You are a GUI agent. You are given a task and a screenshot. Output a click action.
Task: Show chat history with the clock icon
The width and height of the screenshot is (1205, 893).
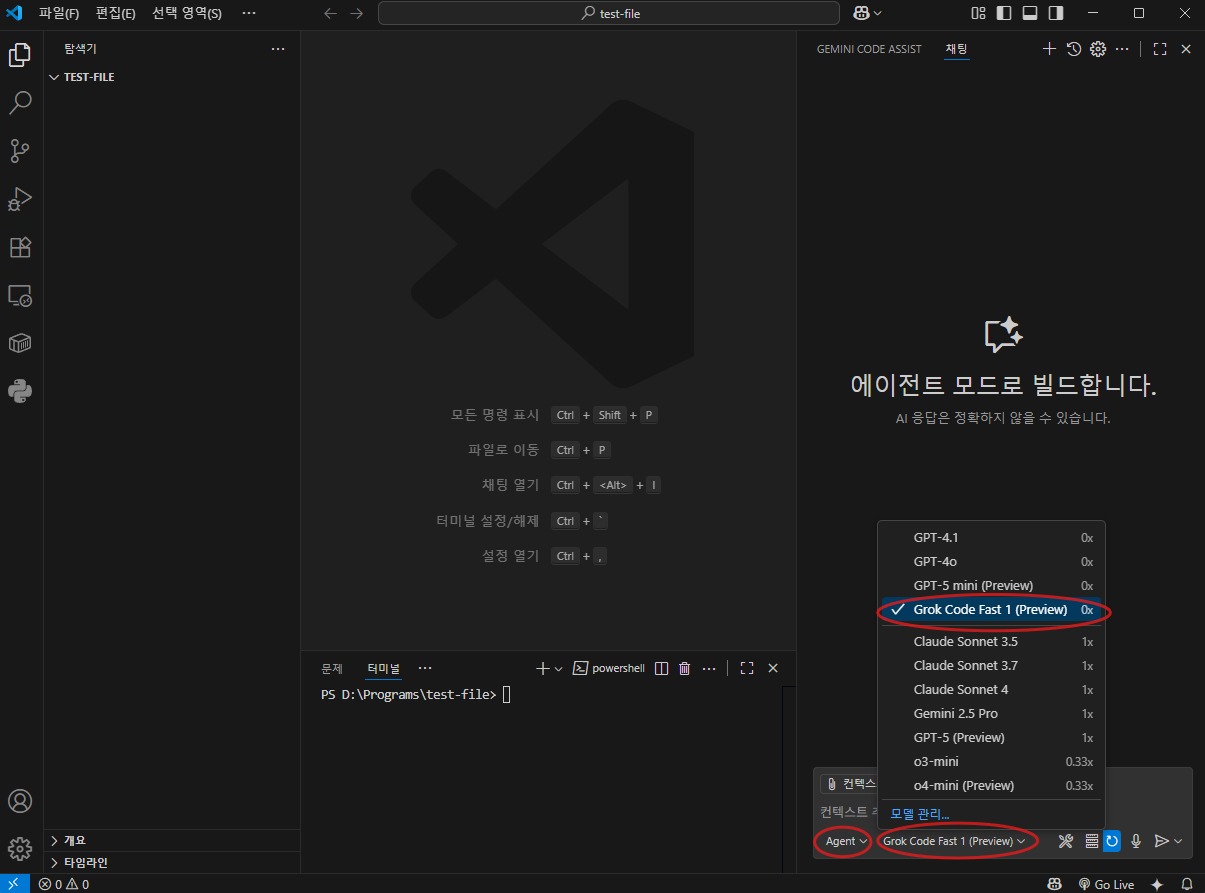1073,48
